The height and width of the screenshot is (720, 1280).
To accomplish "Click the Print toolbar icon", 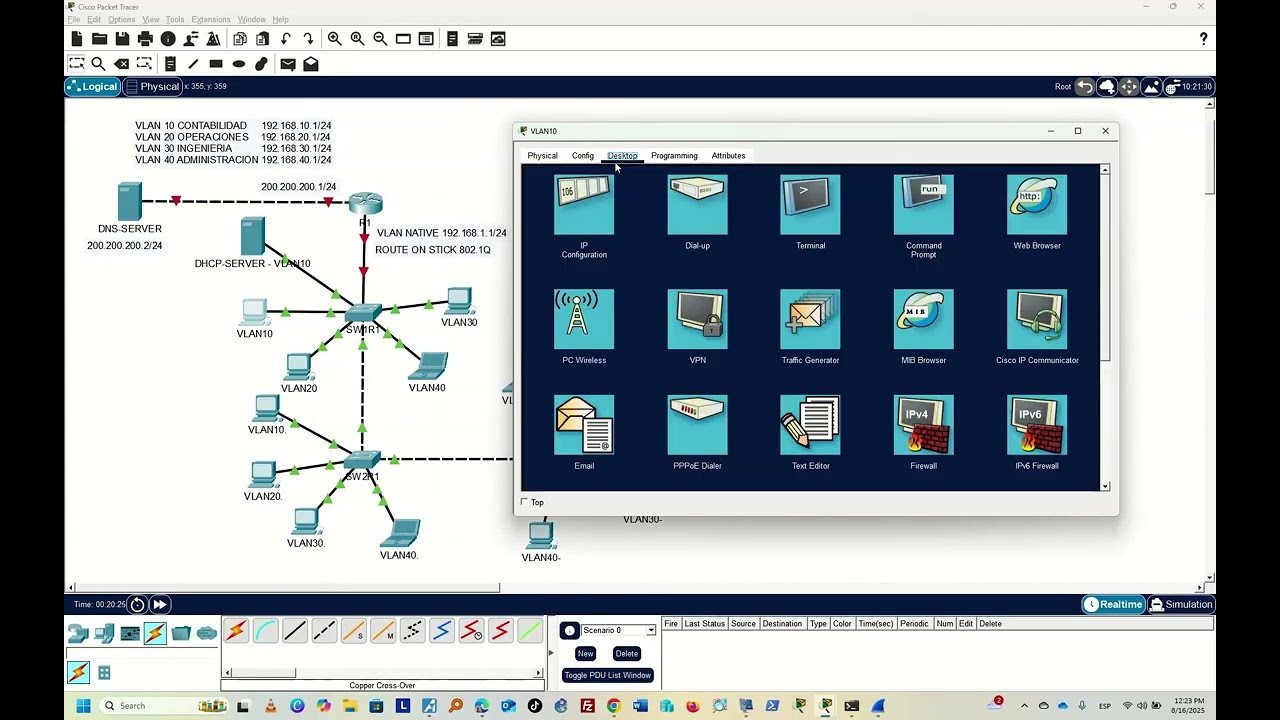I will pos(145,39).
